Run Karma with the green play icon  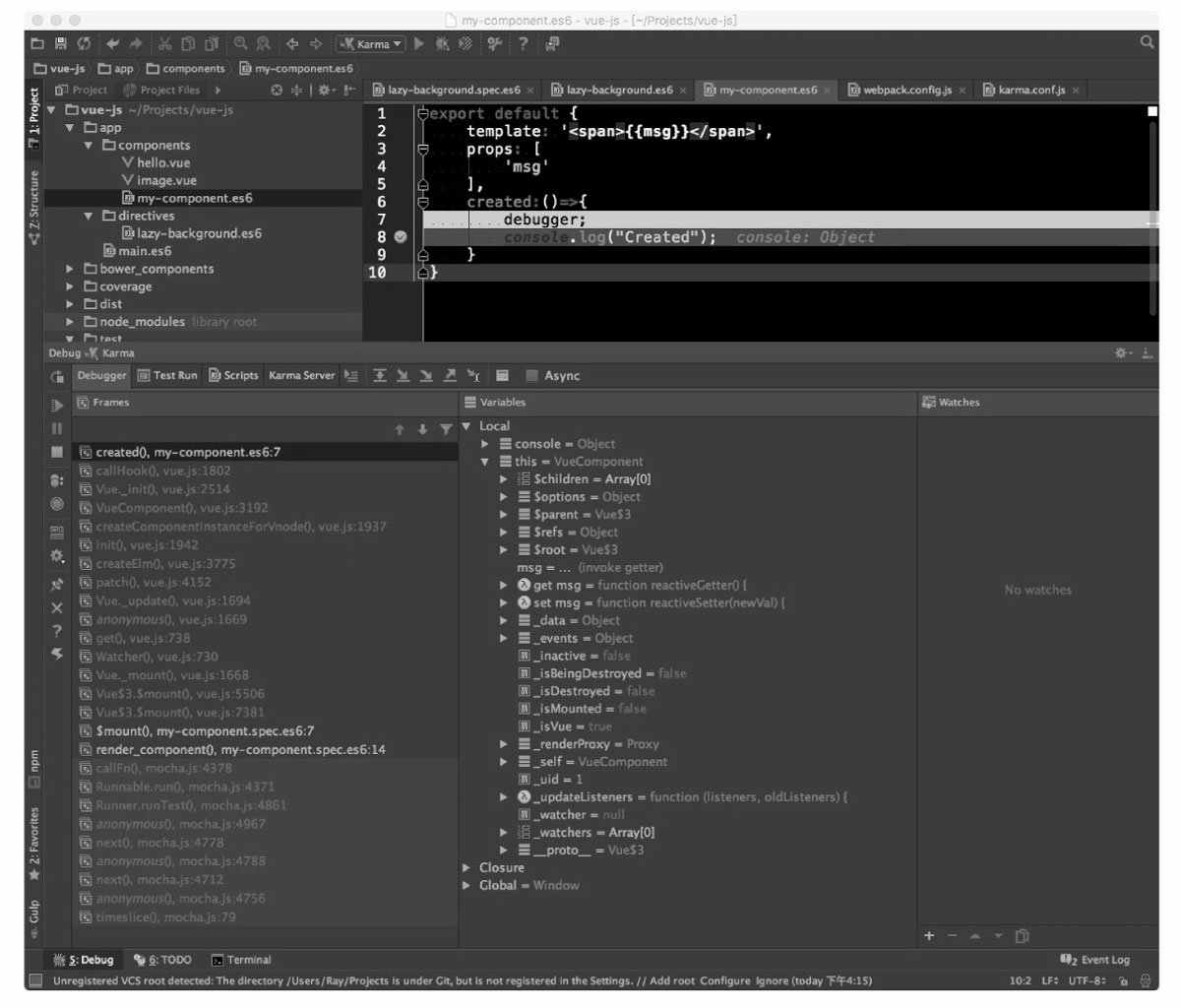pyautogui.click(x=419, y=43)
